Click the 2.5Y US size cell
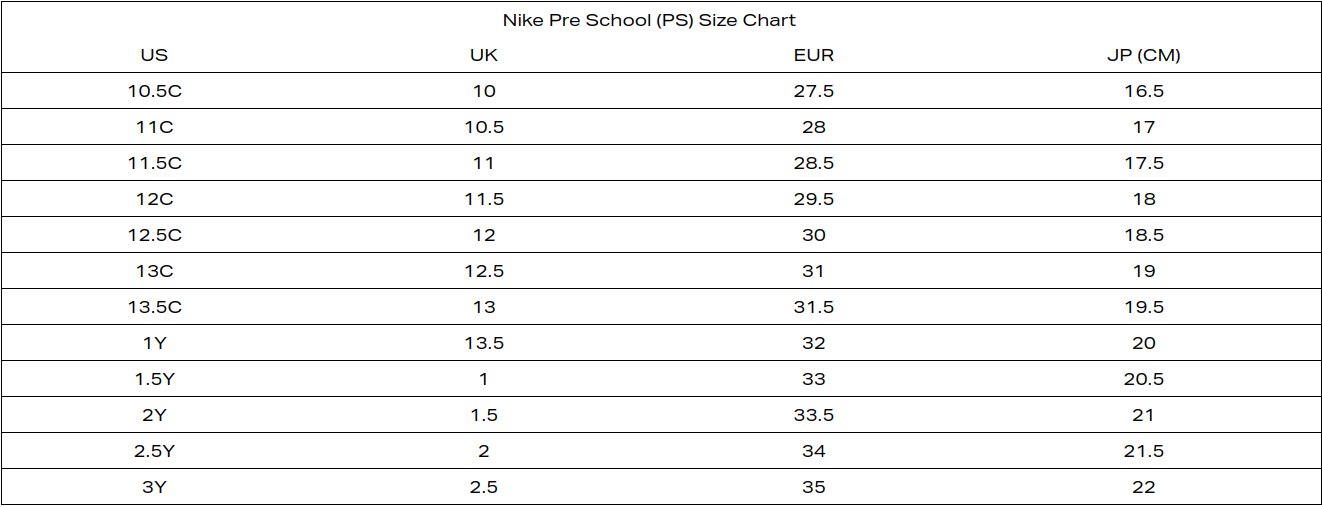The width and height of the screenshot is (1322, 507). [154, 451]
